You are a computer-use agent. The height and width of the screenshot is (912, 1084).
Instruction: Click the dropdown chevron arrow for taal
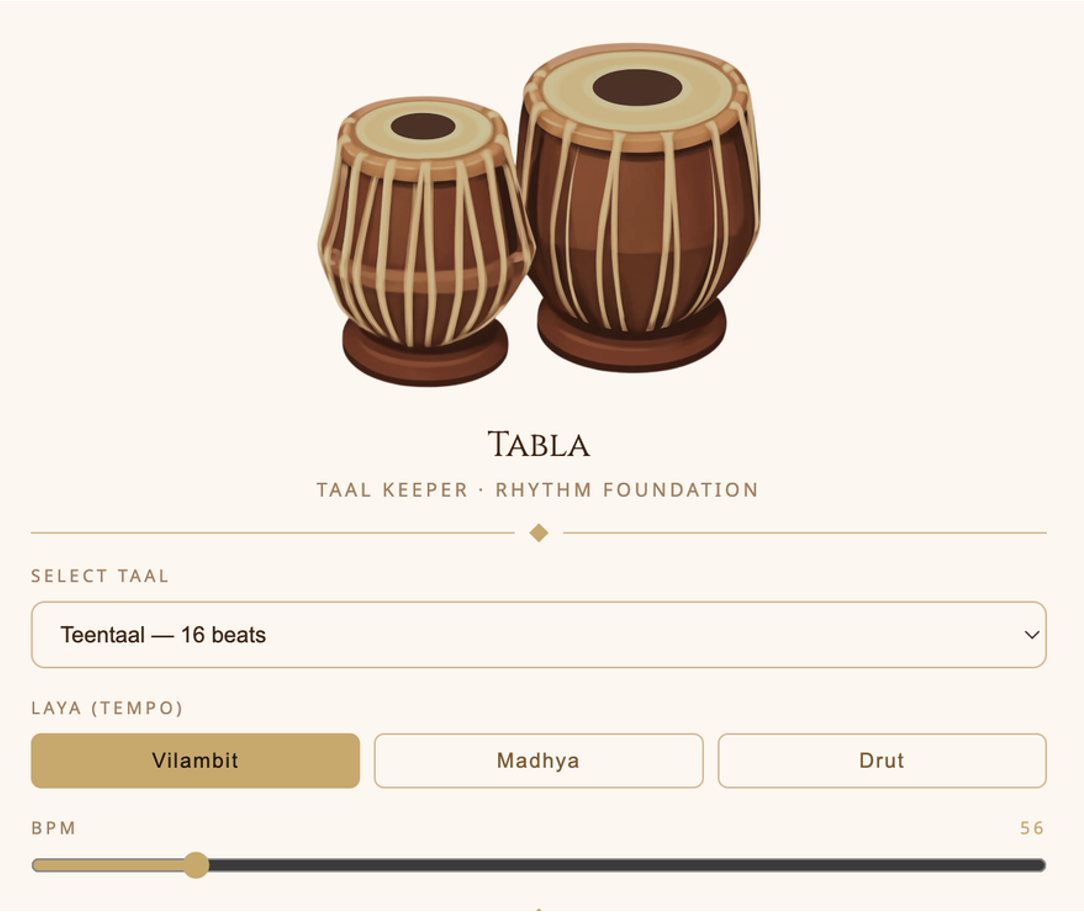1031,635
